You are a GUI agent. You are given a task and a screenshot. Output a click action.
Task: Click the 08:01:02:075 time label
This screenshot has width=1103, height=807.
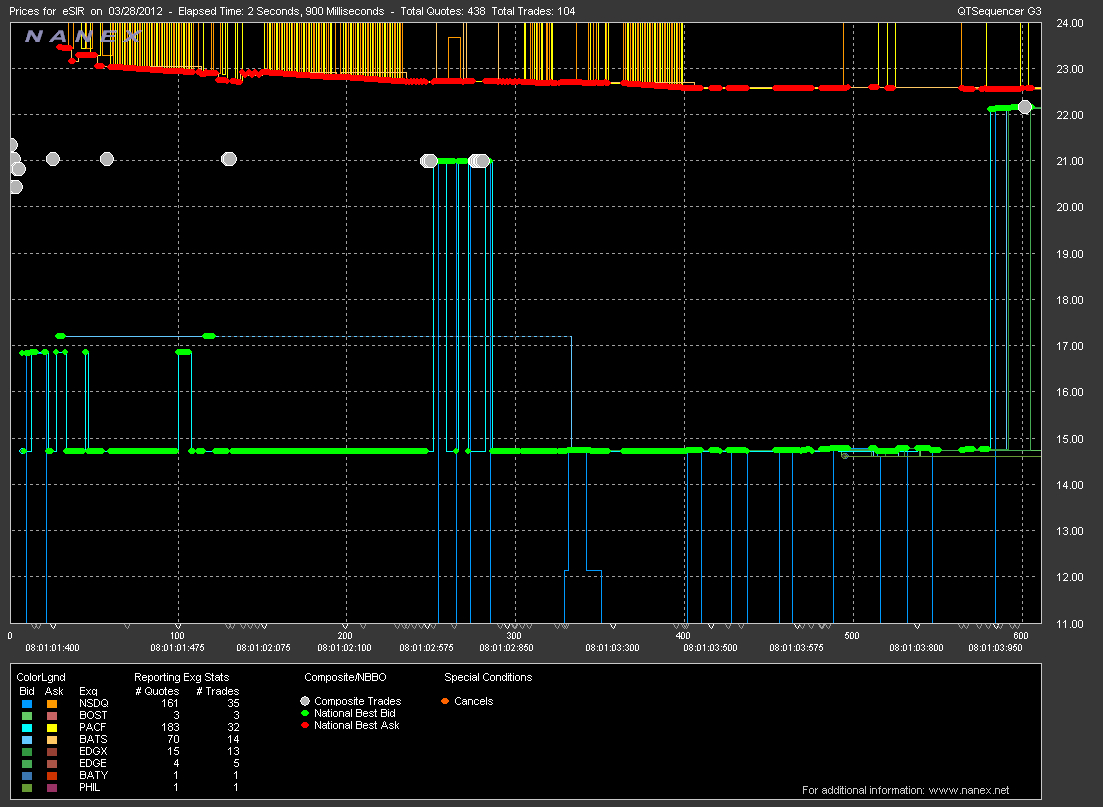click(263, 647)
